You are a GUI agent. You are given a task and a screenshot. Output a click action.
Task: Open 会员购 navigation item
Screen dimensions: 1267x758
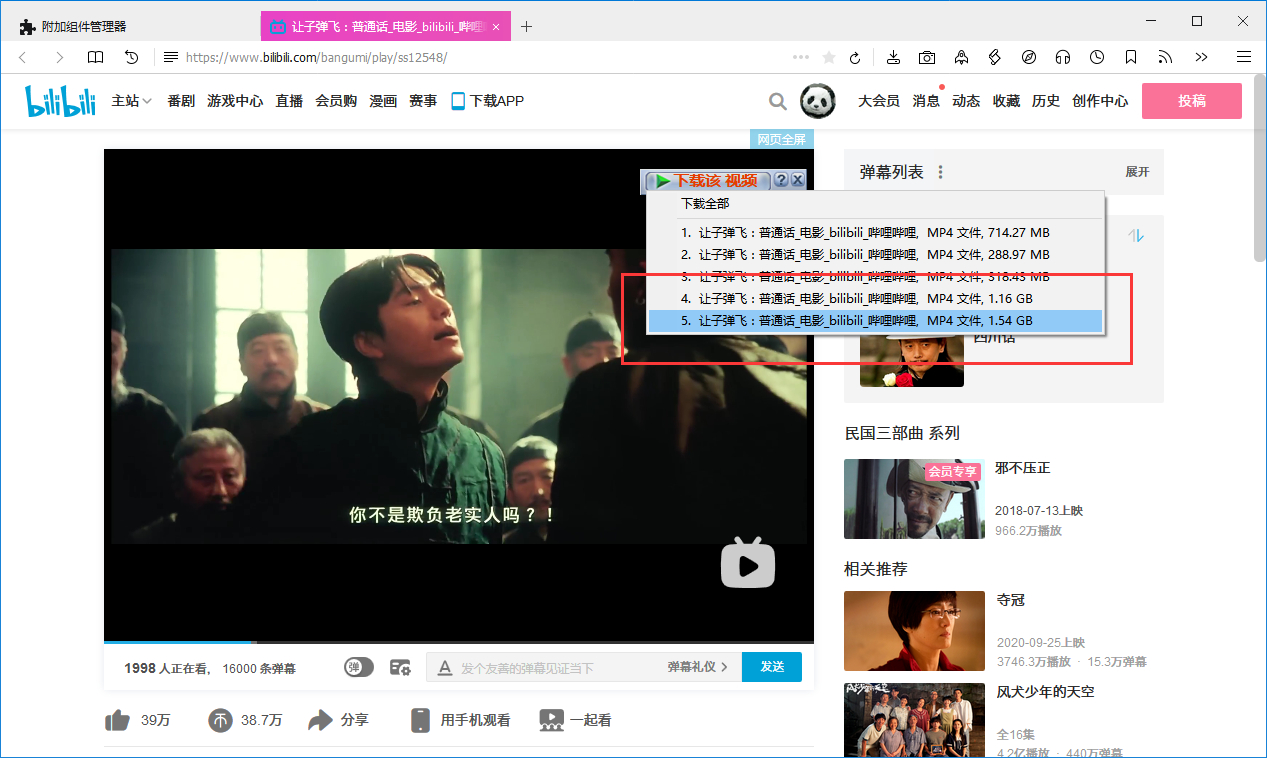pyautogui.click(x=336, y=101)
